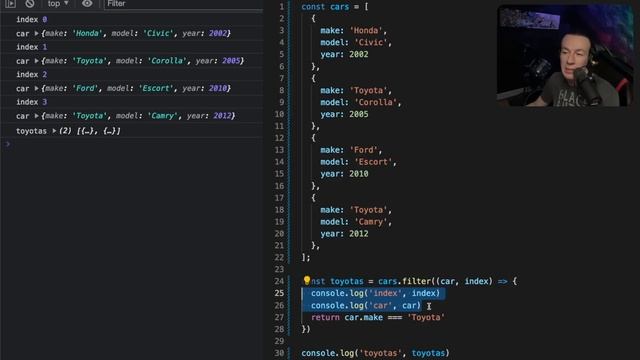Screen dimensions: 640x360
Task: Click line number 25 in the gutter
Action: (279, 293)
